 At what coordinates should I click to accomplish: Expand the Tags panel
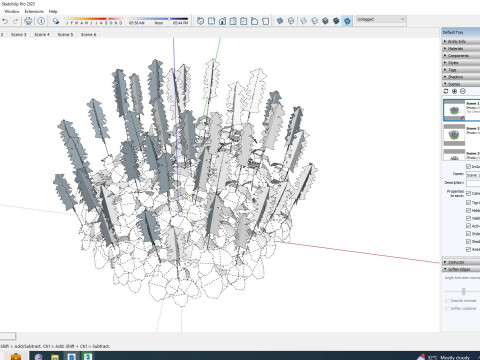click(461, 70)
